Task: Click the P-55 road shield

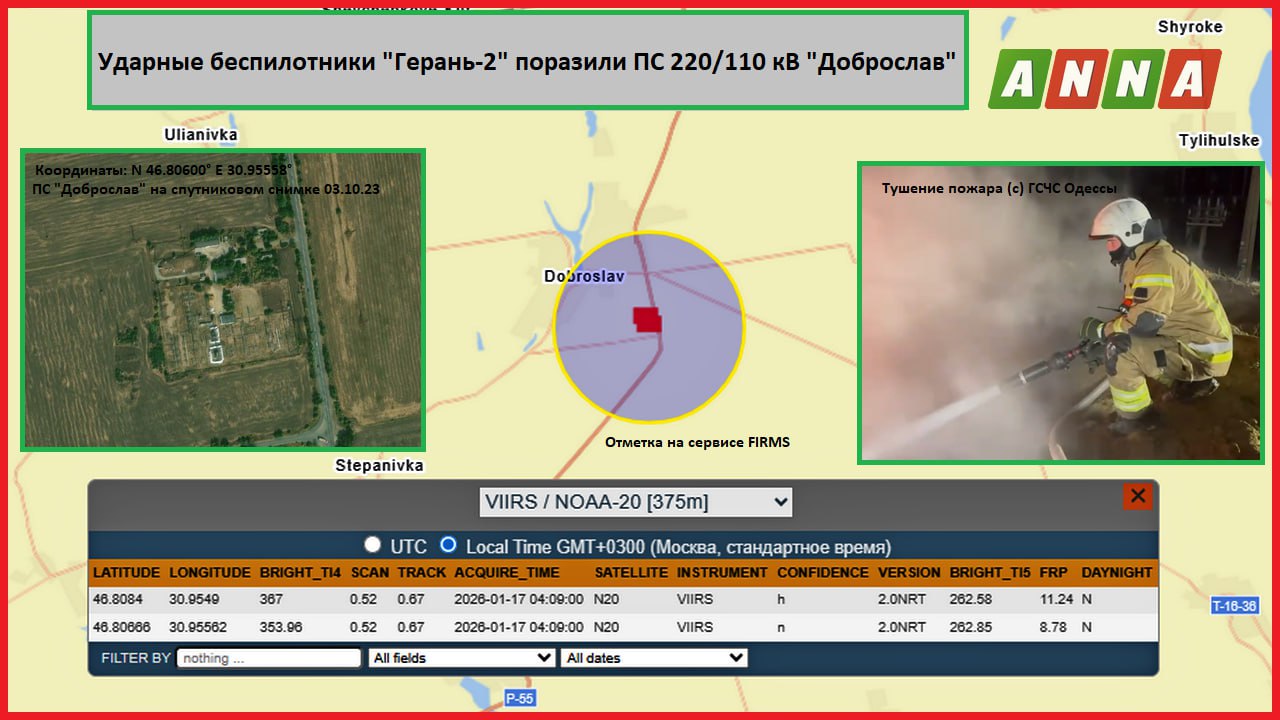Action: pyautogui.click(x=519, y=699)
